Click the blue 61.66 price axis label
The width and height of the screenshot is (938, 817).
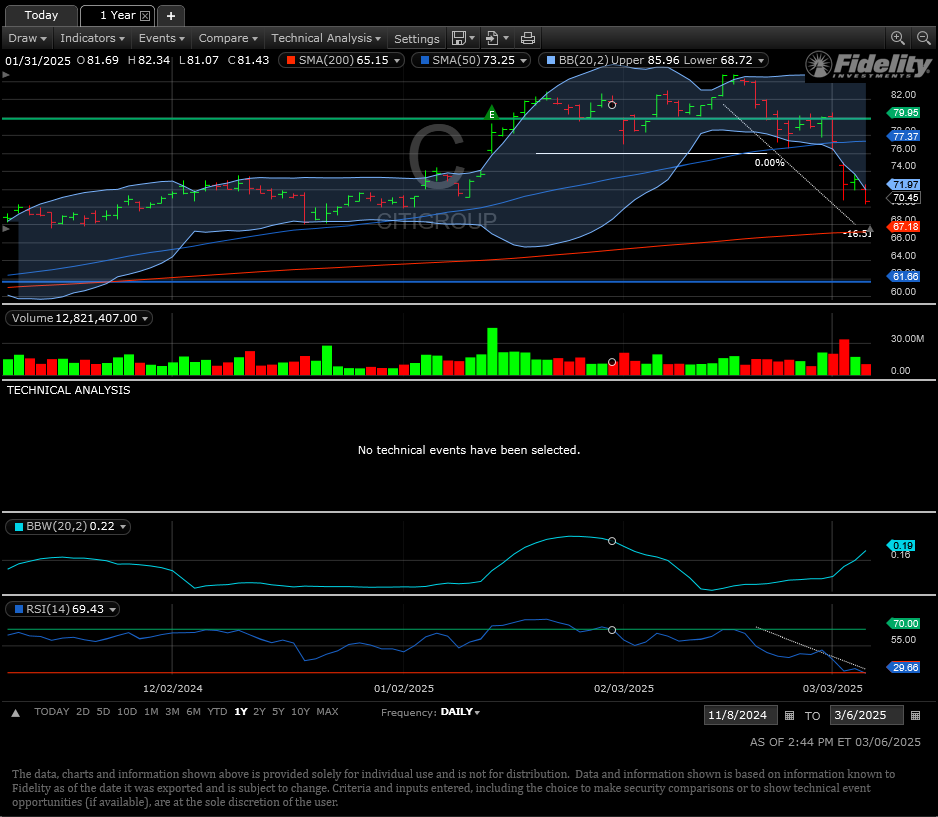(904, 277)
